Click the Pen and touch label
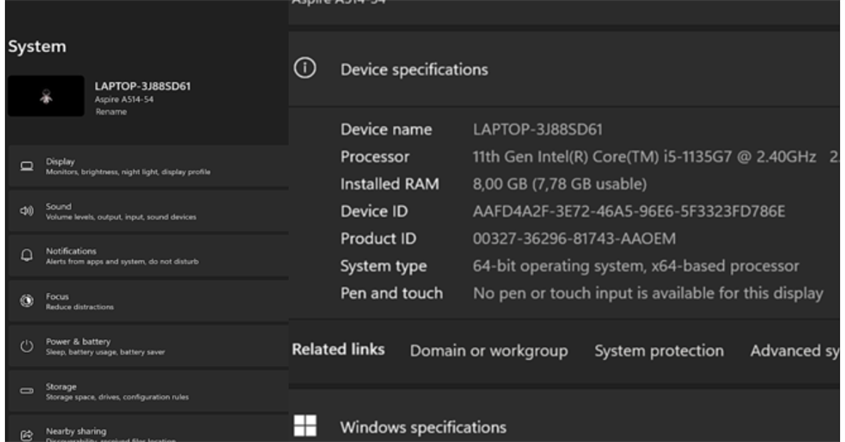845x442 pixels. 391,293
